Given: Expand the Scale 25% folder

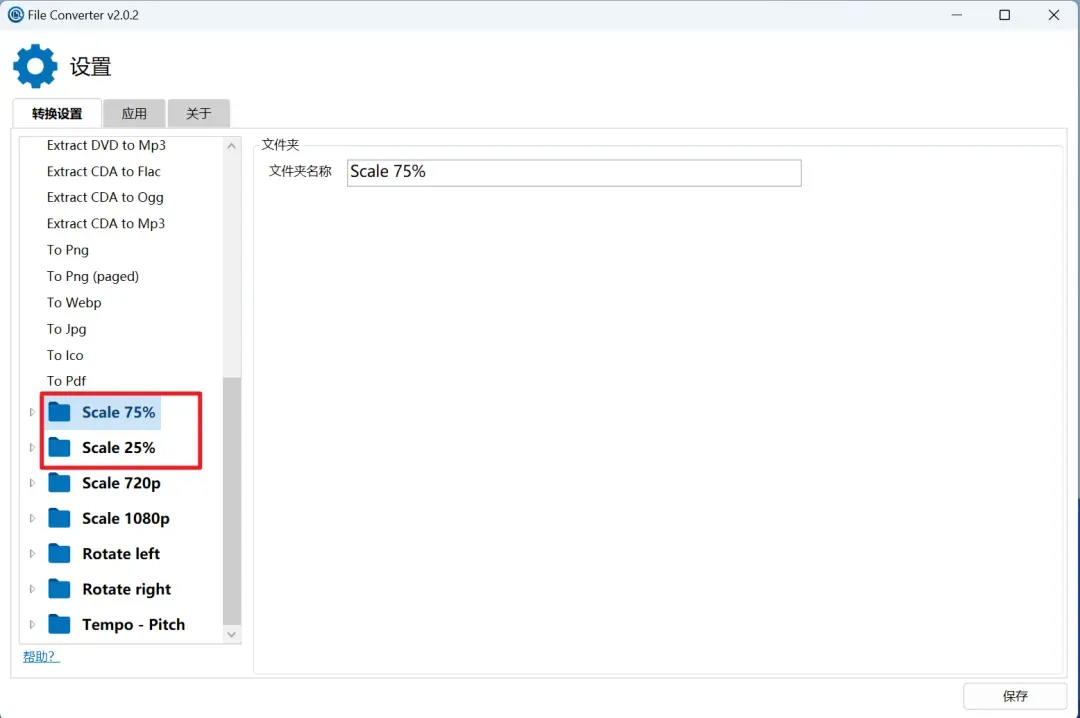Looking at the screenshot, I should click(32, 447).
